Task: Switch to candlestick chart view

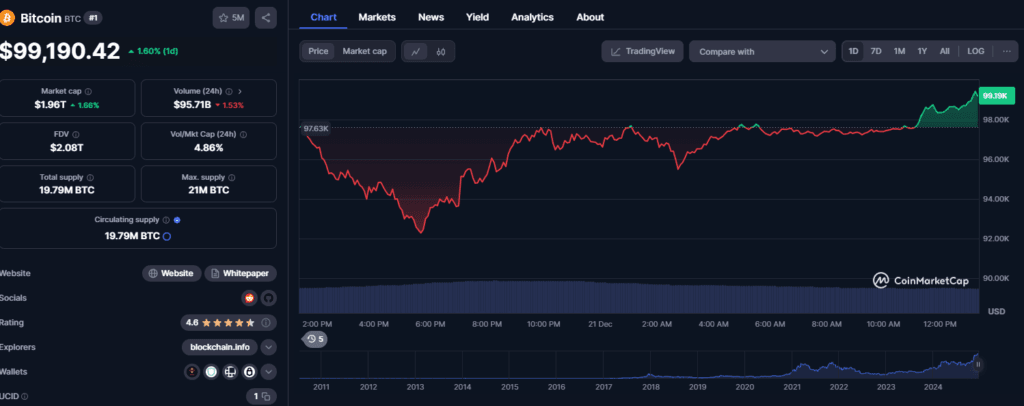Action: click(x=441, y=52)
